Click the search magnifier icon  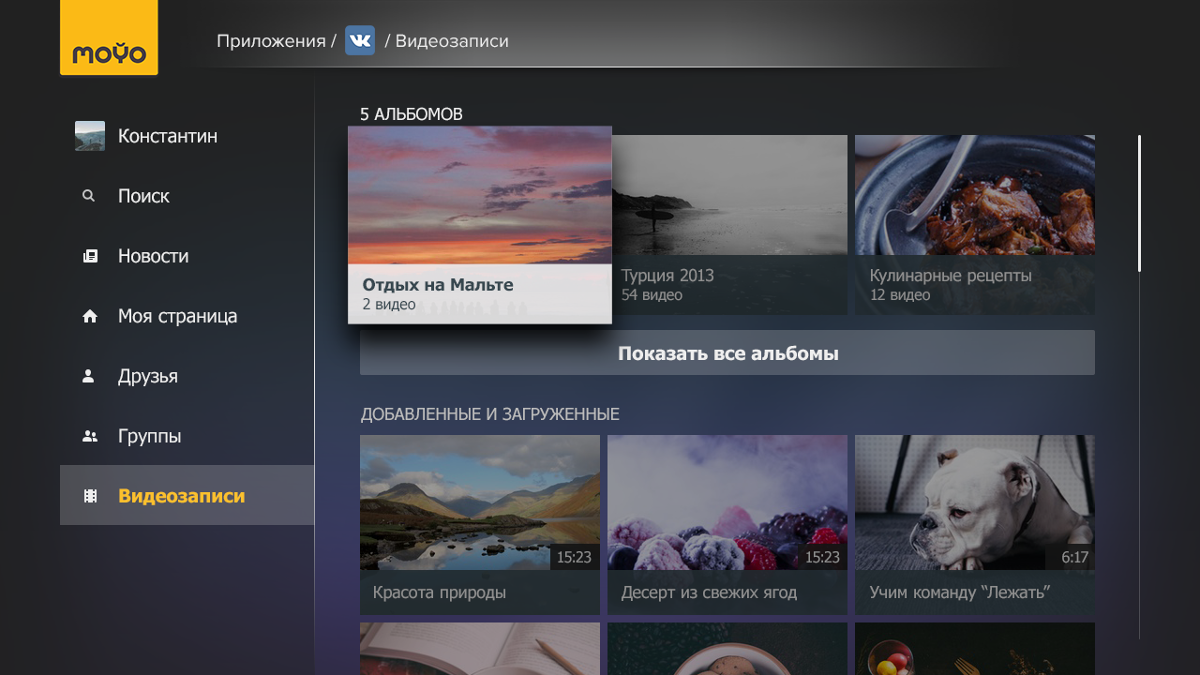click(x=89, y=196)
